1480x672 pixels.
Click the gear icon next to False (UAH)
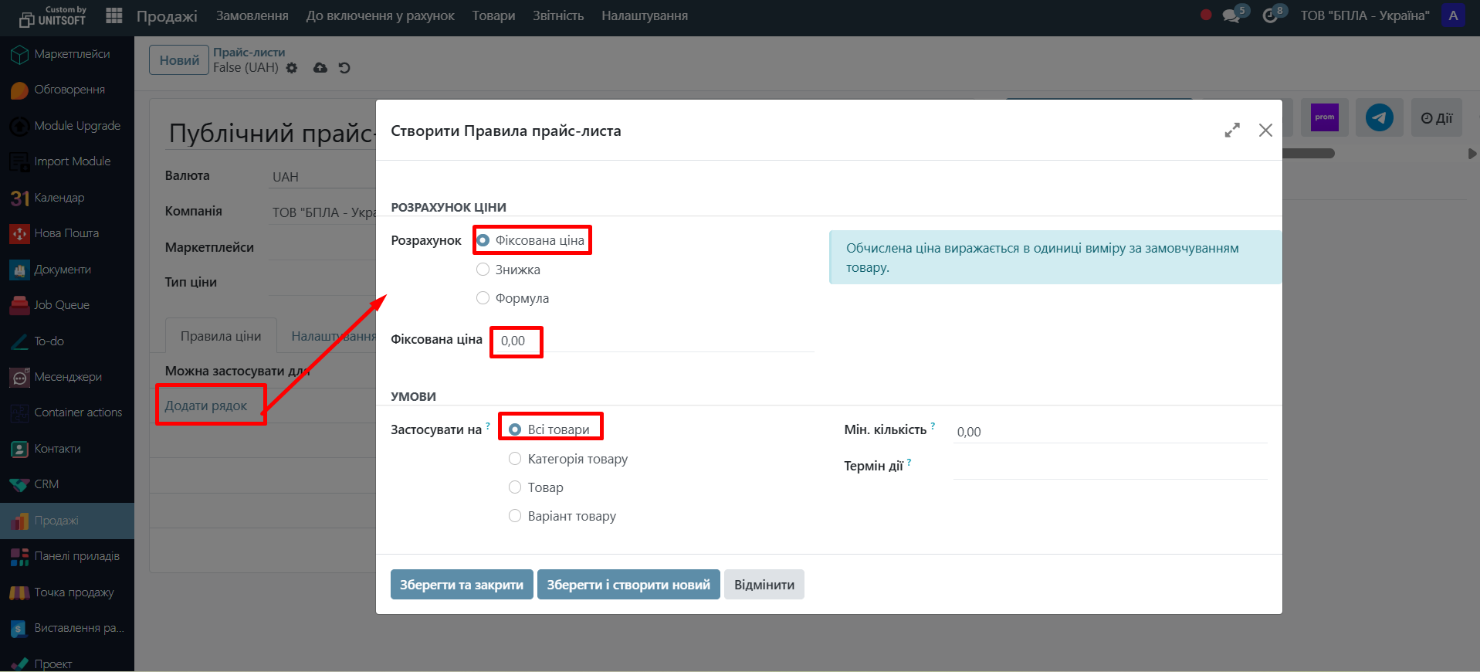pyautogui.click(x=292, y=68)
